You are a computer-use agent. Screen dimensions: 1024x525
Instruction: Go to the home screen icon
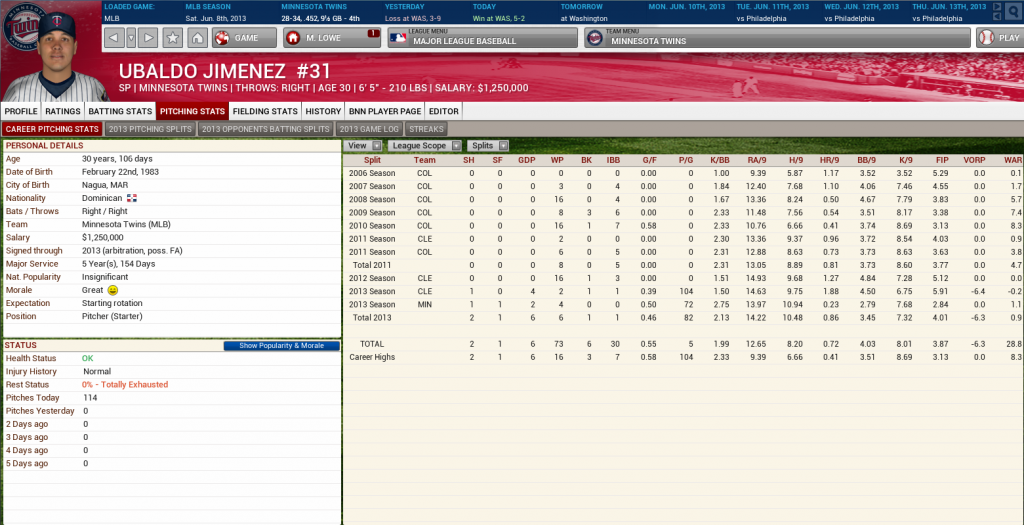(197, 38)
